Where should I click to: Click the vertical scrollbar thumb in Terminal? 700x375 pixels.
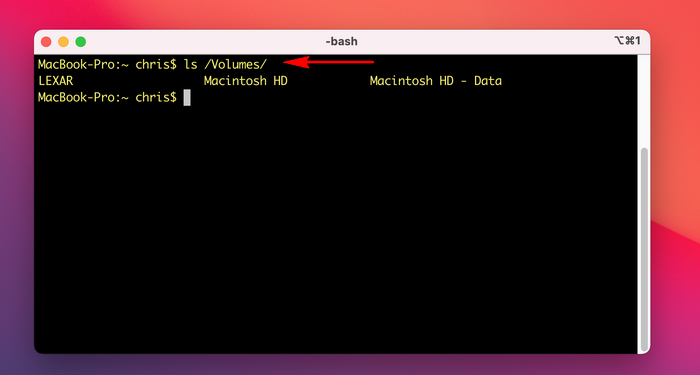[644, 250]
